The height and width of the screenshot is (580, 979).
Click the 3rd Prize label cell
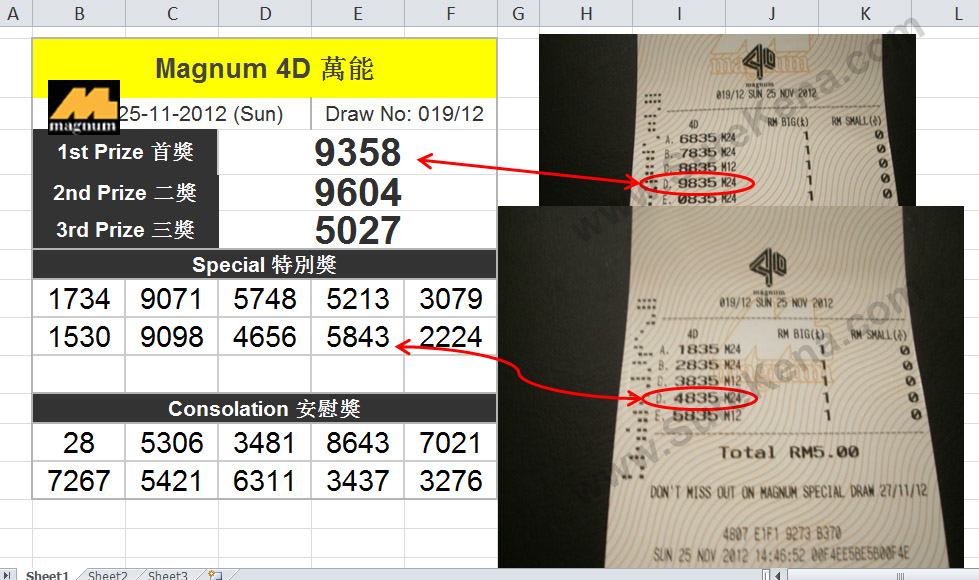click(125, 230)
